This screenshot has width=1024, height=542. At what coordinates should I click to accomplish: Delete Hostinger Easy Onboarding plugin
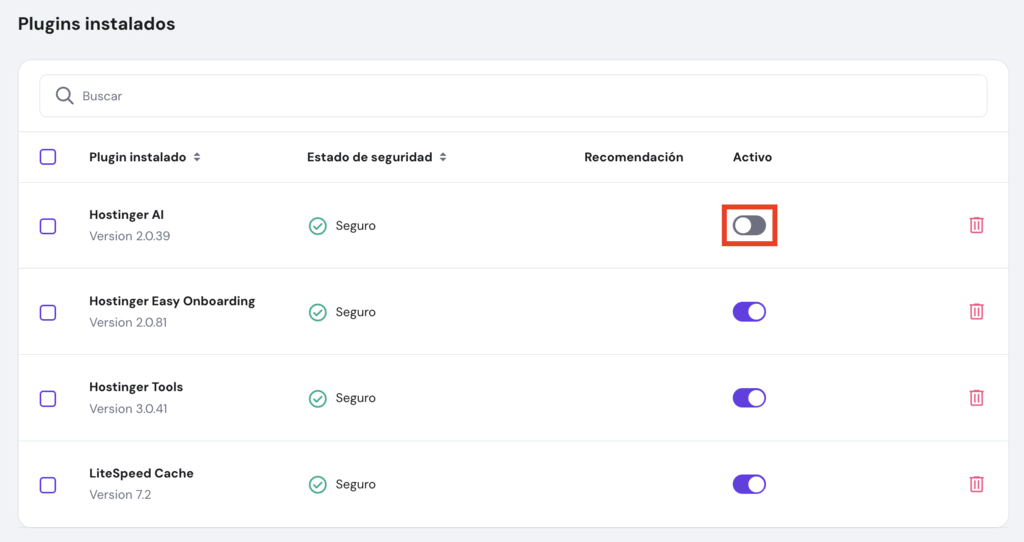(x=977, y=311)
